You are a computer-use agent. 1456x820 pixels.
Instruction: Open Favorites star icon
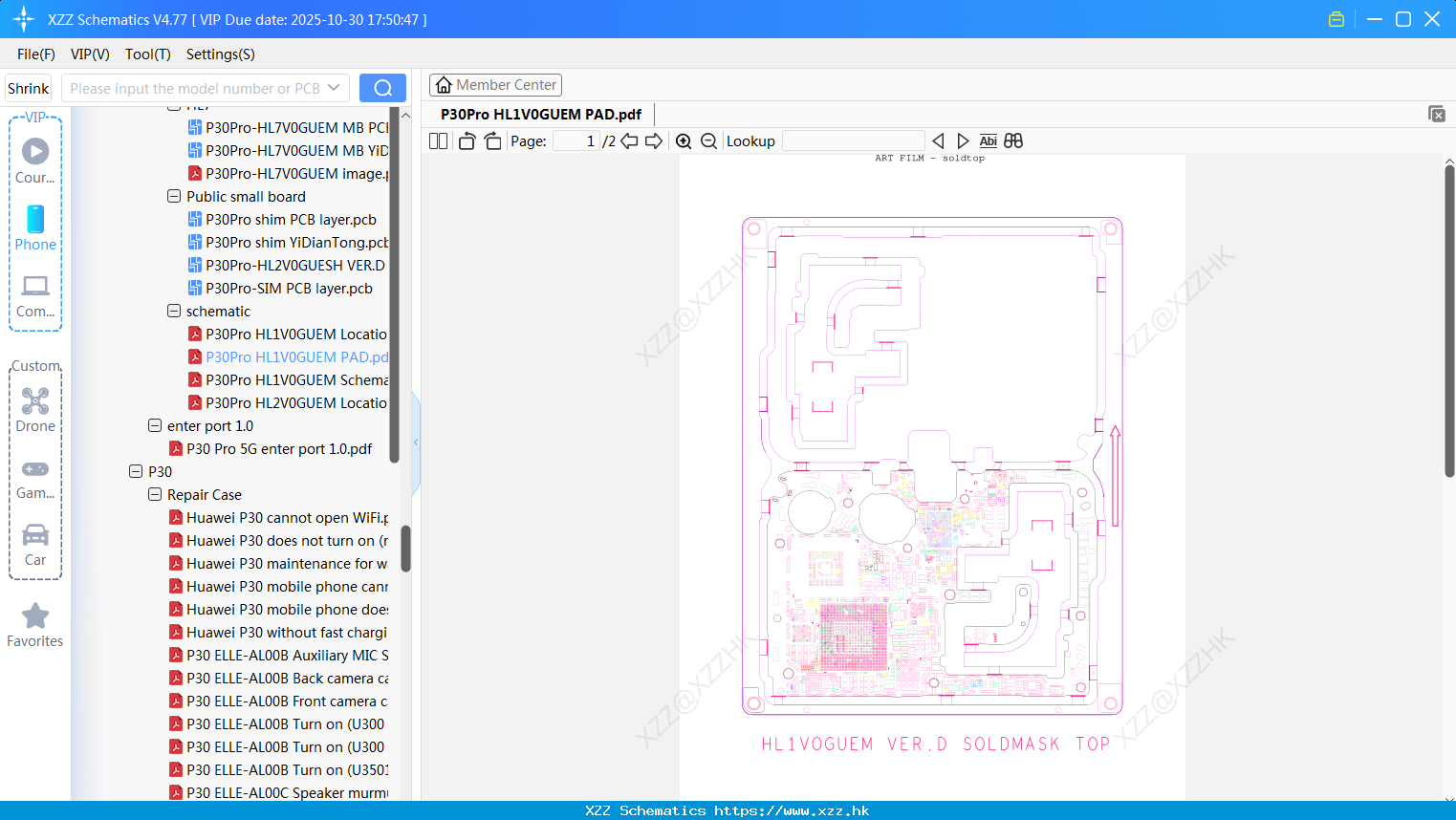tap(35, 615)
